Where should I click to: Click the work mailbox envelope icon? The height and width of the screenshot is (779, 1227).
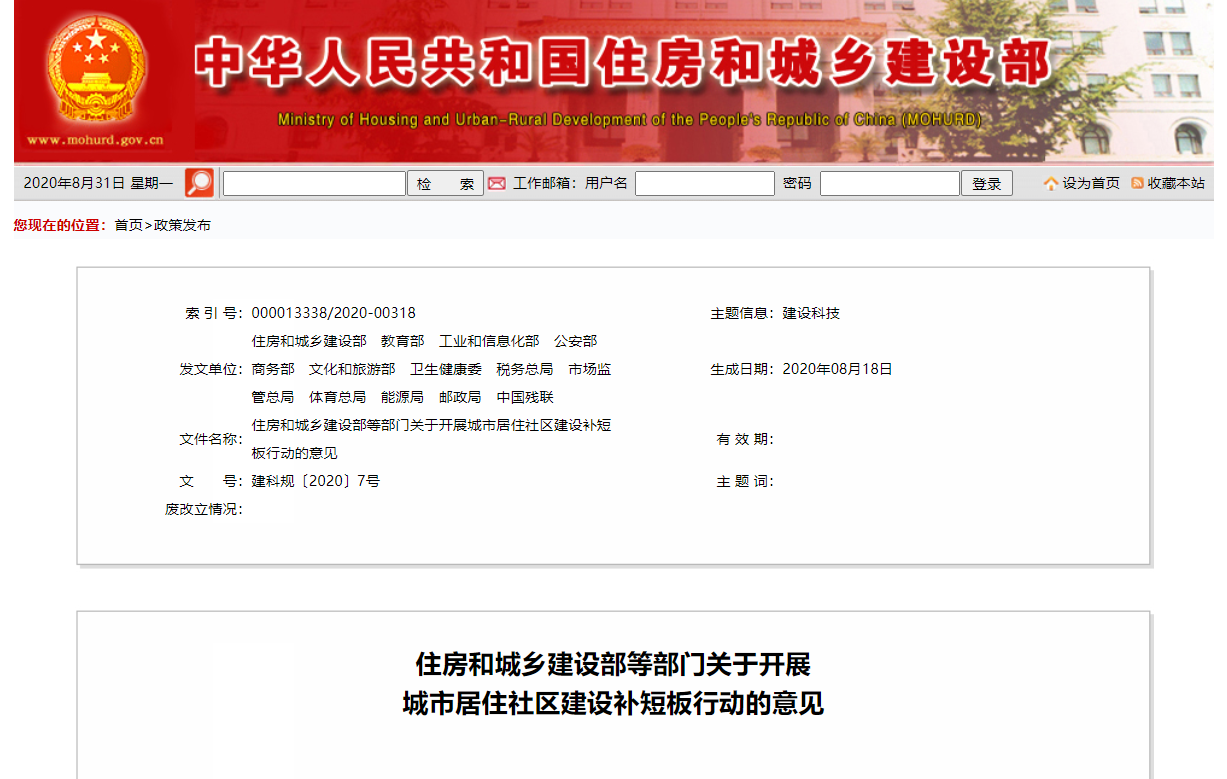tap(497, 184)
